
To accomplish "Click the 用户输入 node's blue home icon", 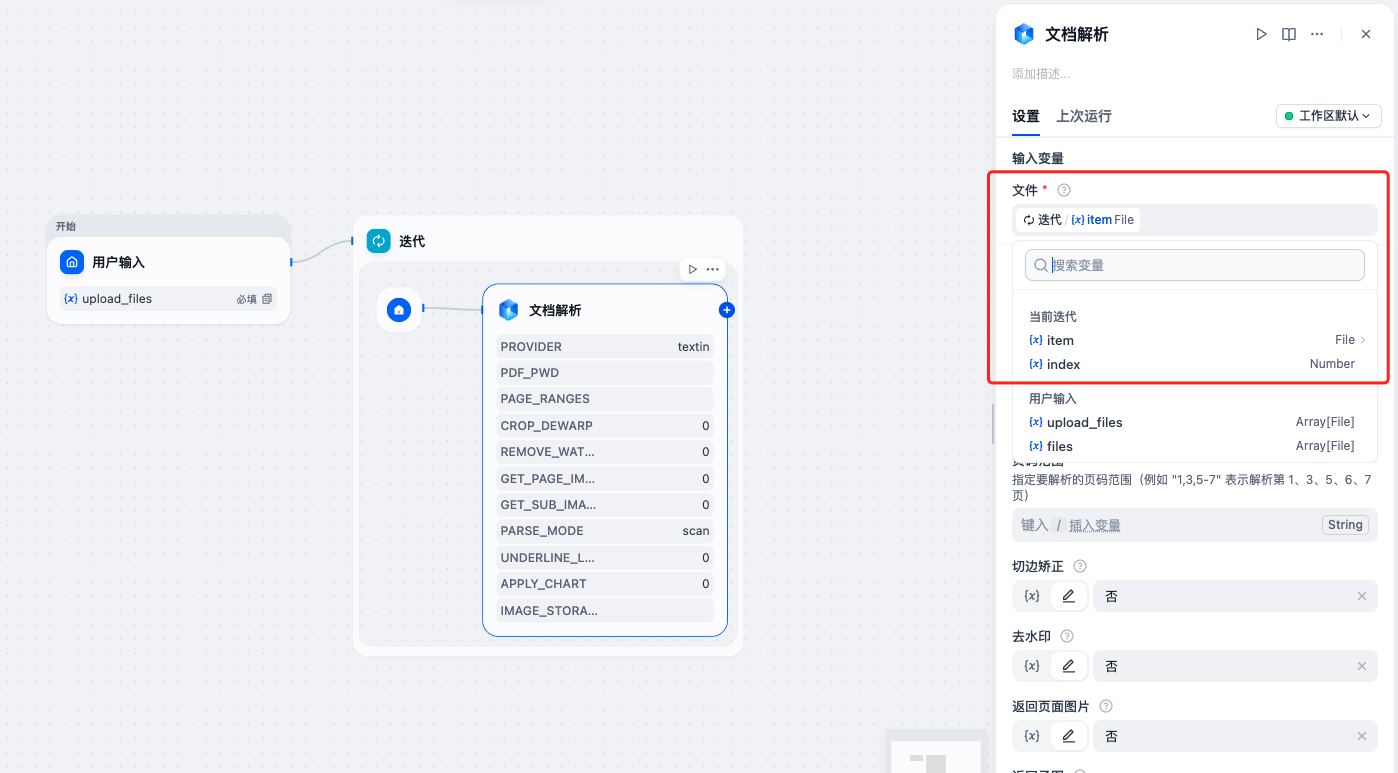I will tap(71, 262).
